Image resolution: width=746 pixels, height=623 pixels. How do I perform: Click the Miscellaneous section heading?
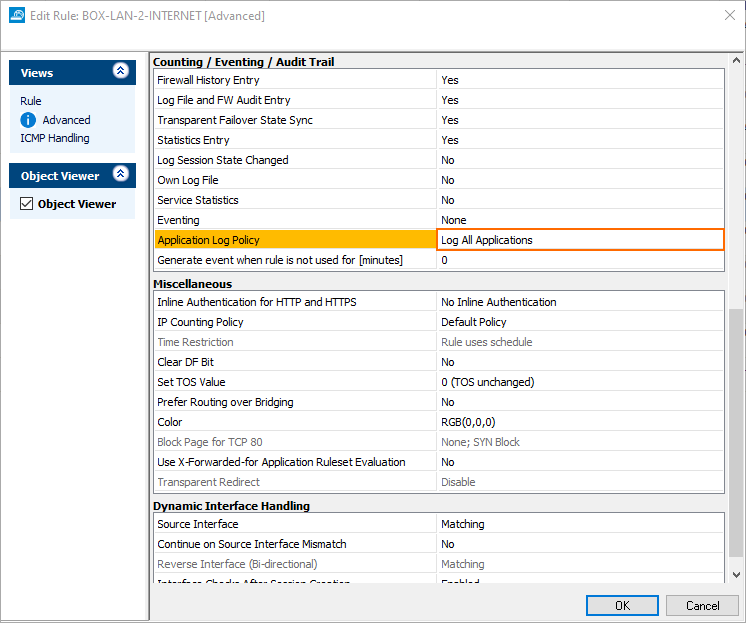(193, 284)
